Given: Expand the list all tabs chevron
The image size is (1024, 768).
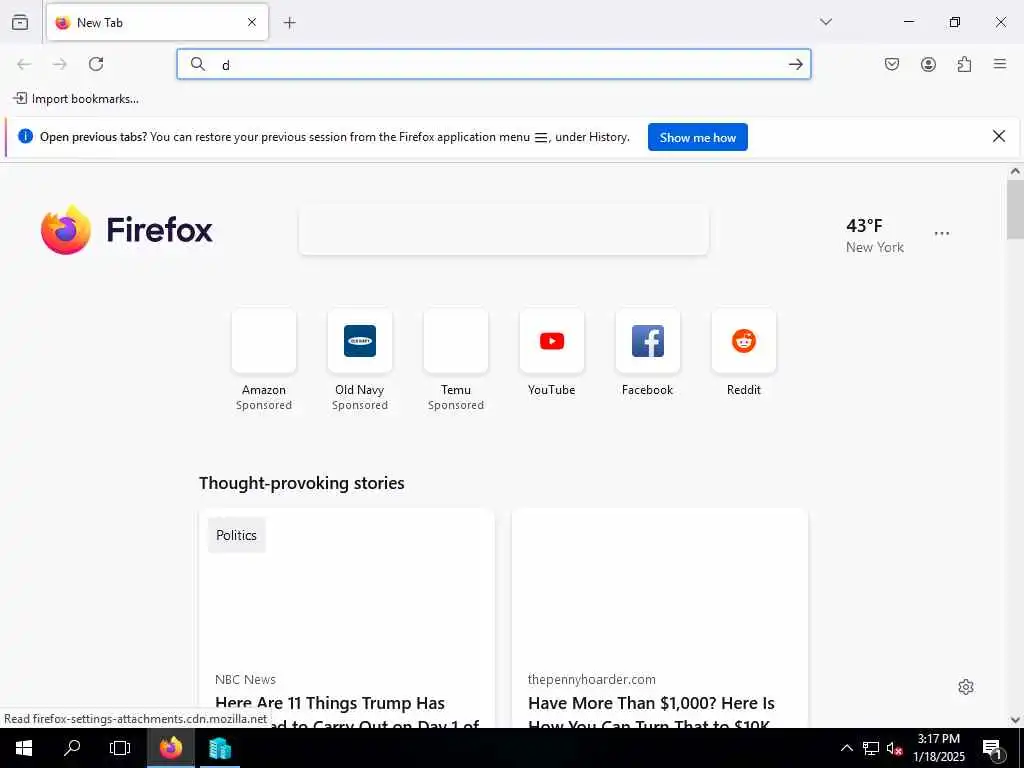Looking at the screenshot, I should click(826, 22).
